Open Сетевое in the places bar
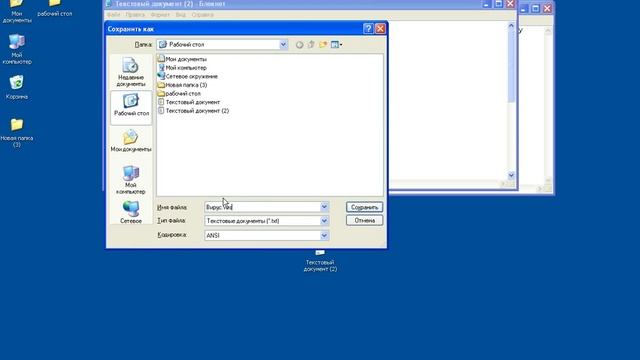Screen dimensions: 640x360 click(x=131, y=212)
